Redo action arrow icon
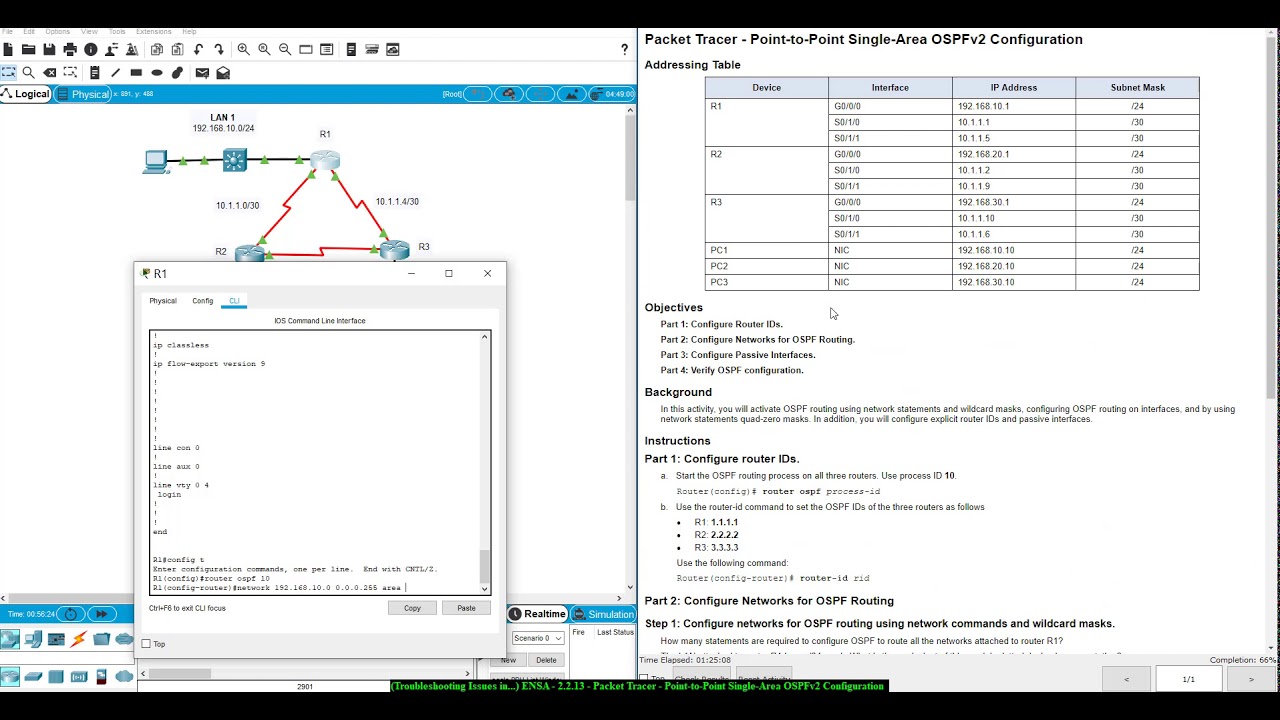This screenshot has height=720, width=1280. coord(218,49)
